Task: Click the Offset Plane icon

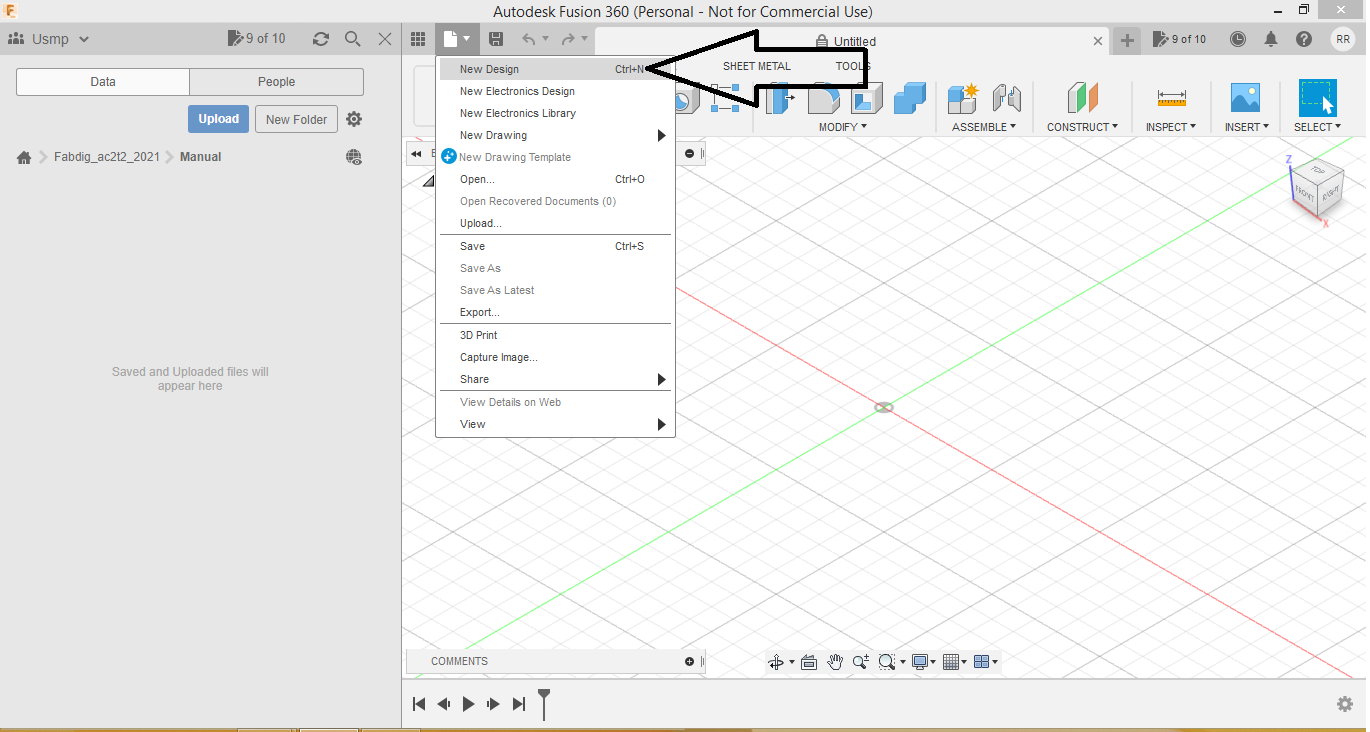Action: point(1082,98)
